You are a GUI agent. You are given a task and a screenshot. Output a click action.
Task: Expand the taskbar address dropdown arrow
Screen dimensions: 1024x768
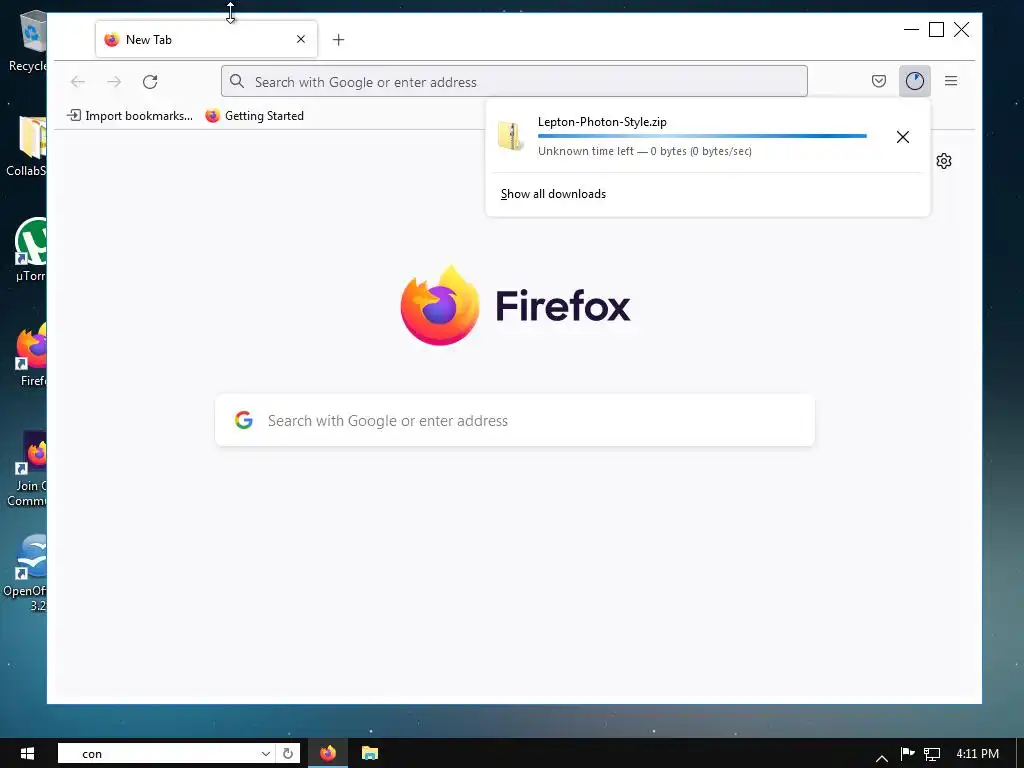point(266,754)
